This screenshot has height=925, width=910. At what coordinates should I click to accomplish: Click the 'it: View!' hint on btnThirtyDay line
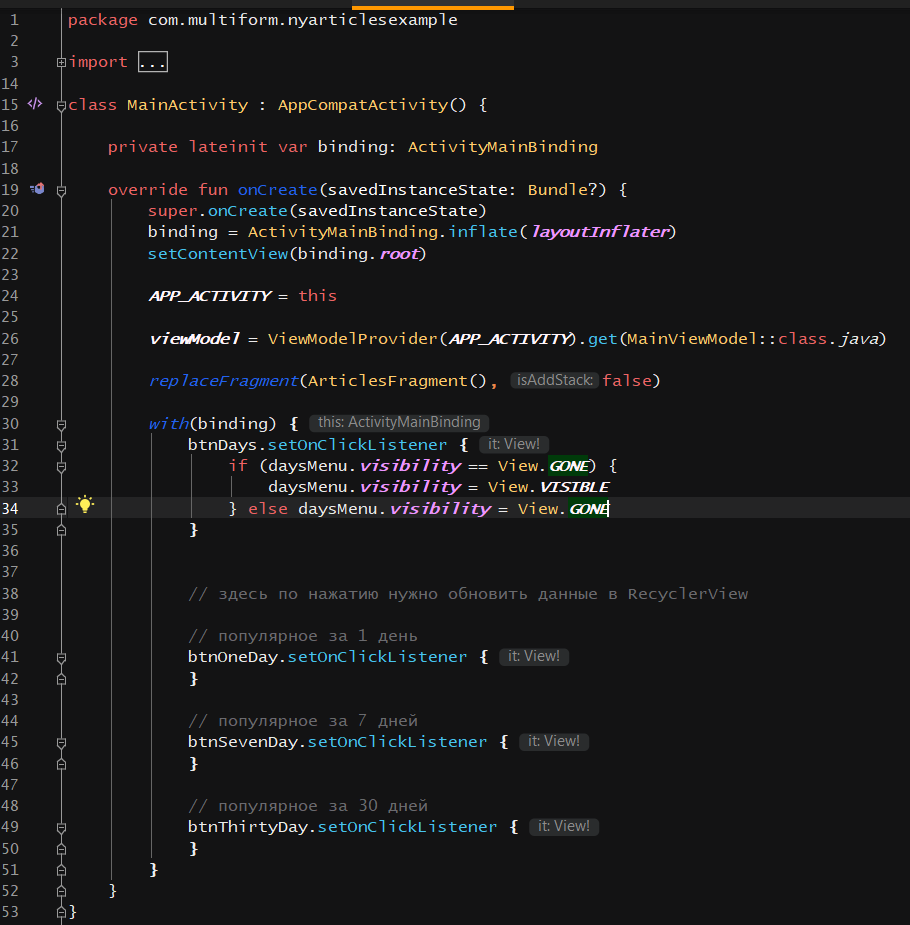pos(564,826)
